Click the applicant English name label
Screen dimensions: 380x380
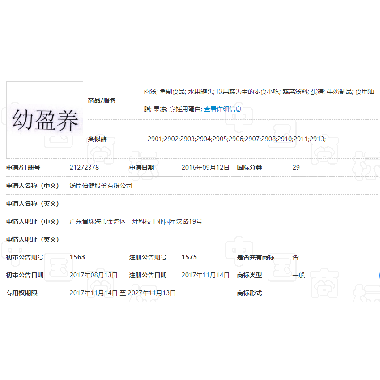(x=32, y=203)
